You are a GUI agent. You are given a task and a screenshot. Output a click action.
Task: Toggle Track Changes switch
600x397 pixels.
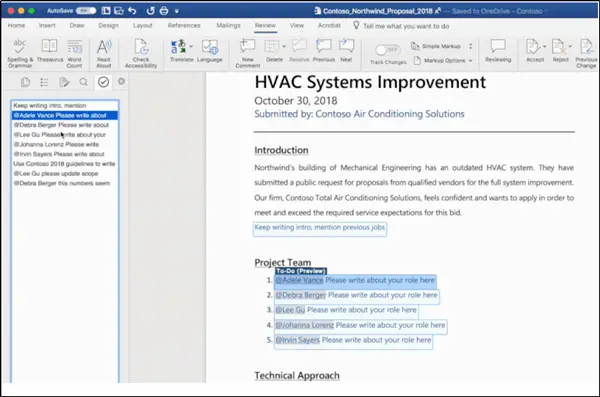point(388,50)
